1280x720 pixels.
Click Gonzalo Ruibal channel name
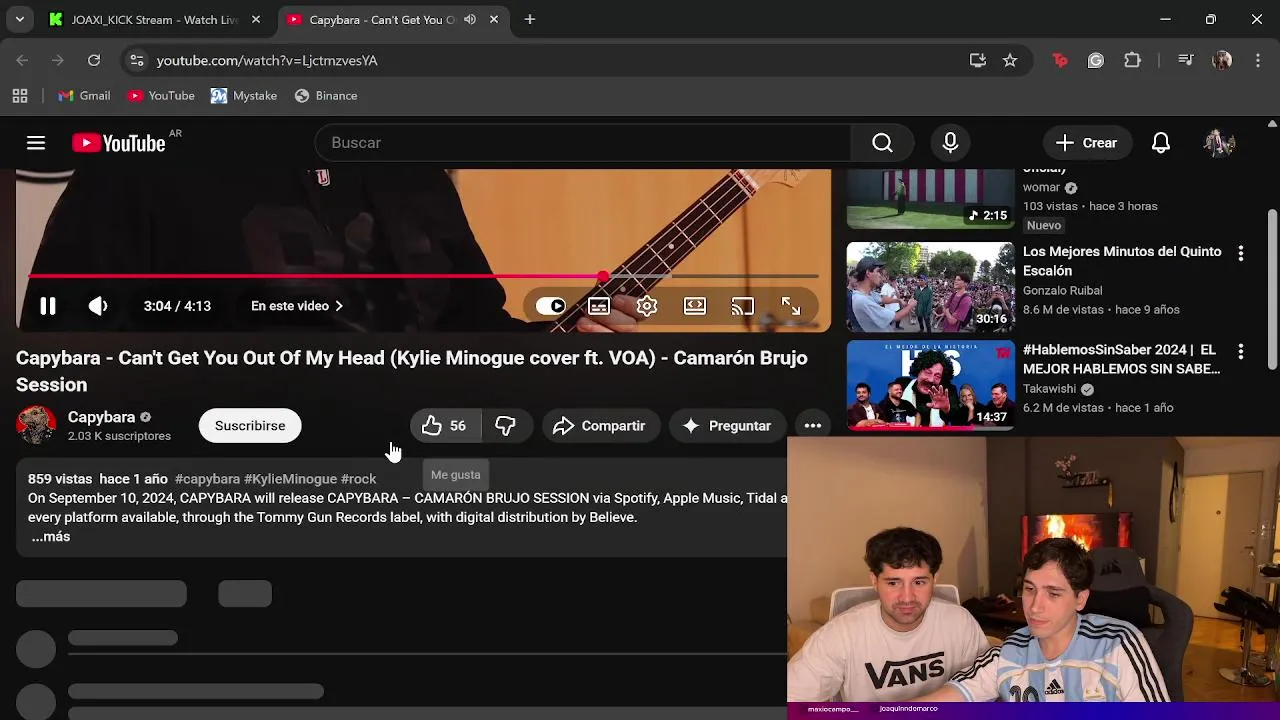tap(1062, 290)
